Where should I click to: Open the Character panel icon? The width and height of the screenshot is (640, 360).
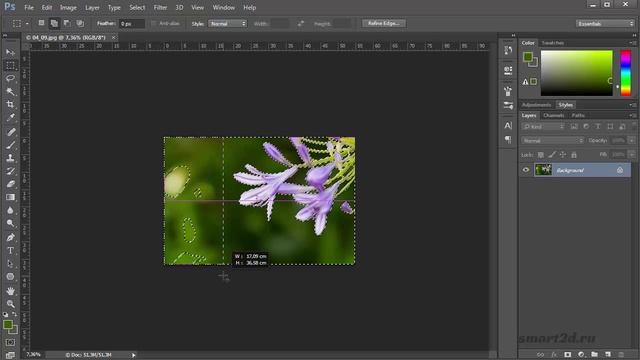(x=508, y=125)
